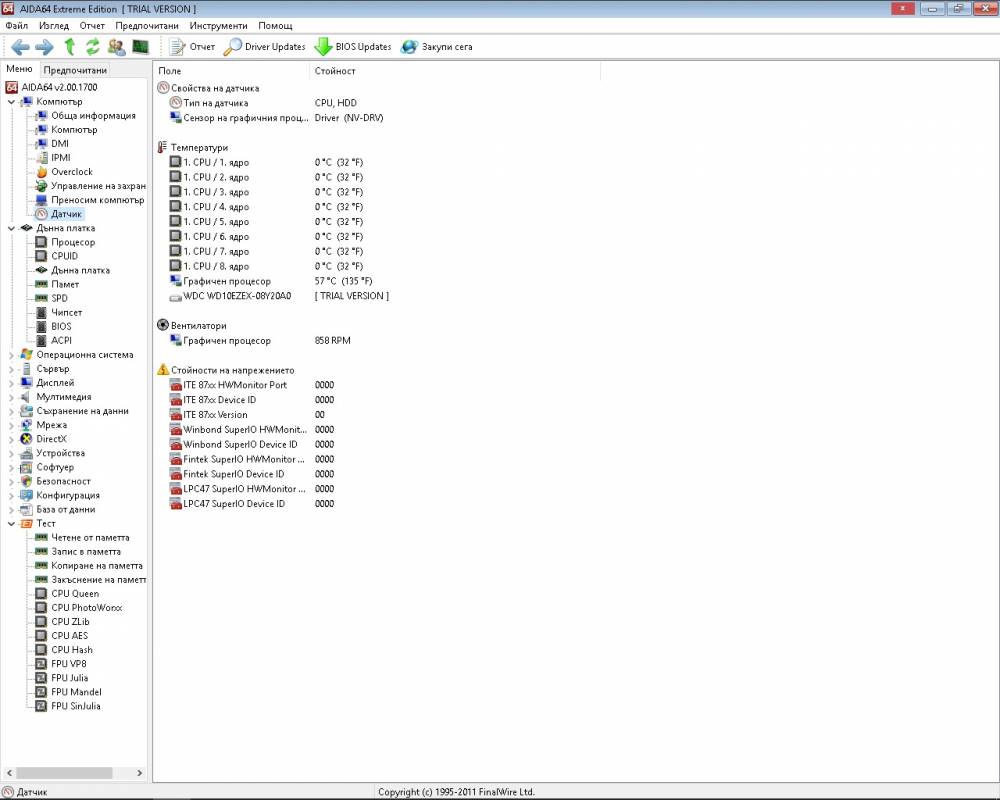The image size is (1000, 800).
Task: Click the Закупи сега toolbar button
Action: tap(437, 47)
